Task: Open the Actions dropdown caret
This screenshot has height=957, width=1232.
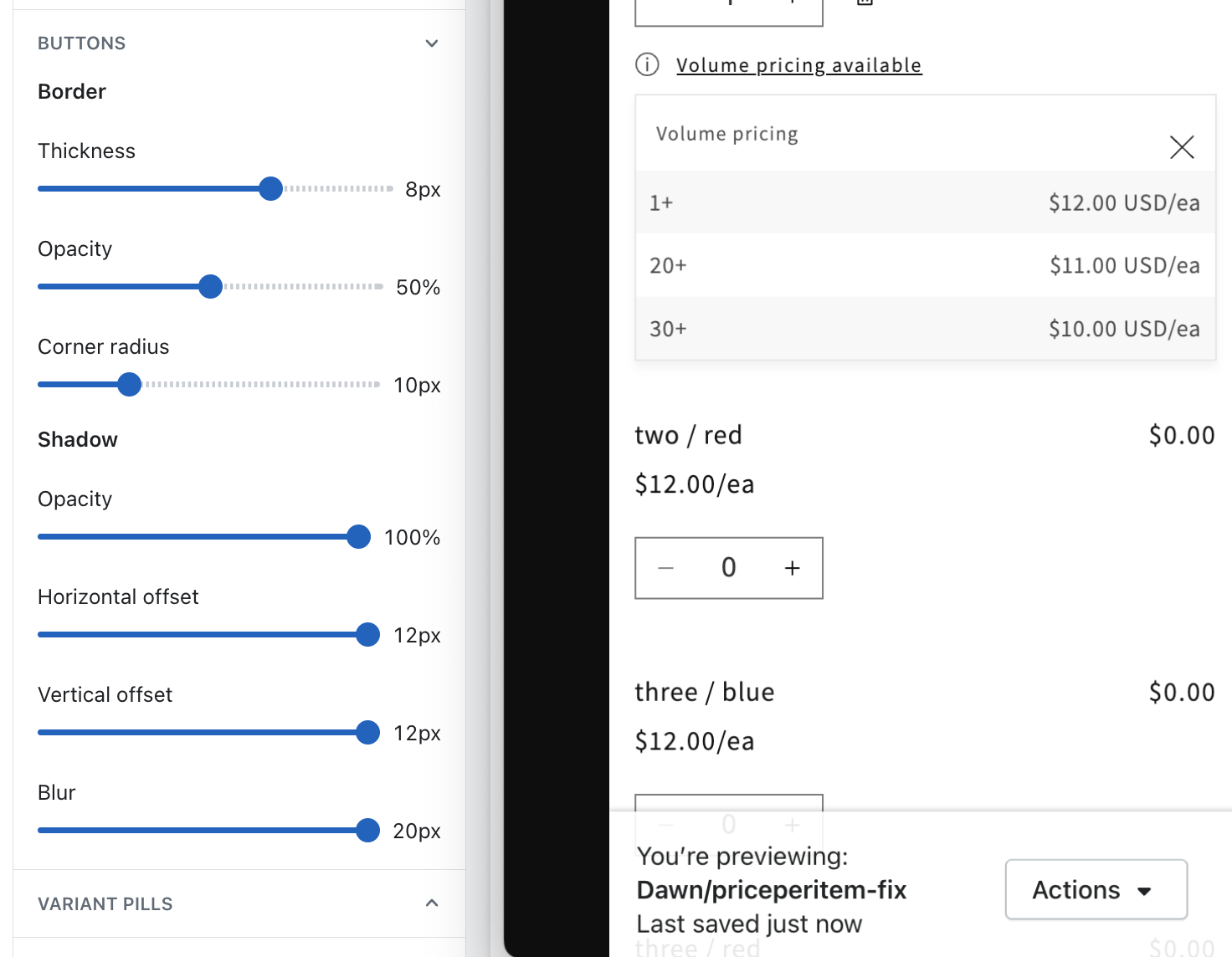Action: coord(1145,890)
